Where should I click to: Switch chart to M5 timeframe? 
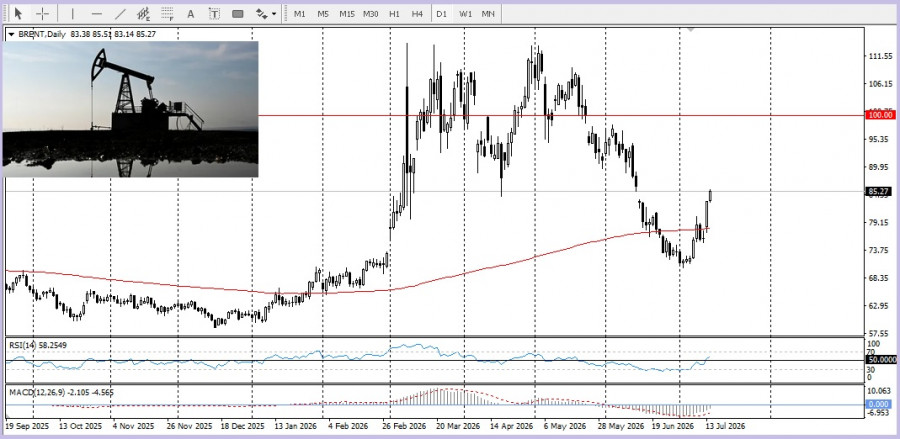coord(323,14)
